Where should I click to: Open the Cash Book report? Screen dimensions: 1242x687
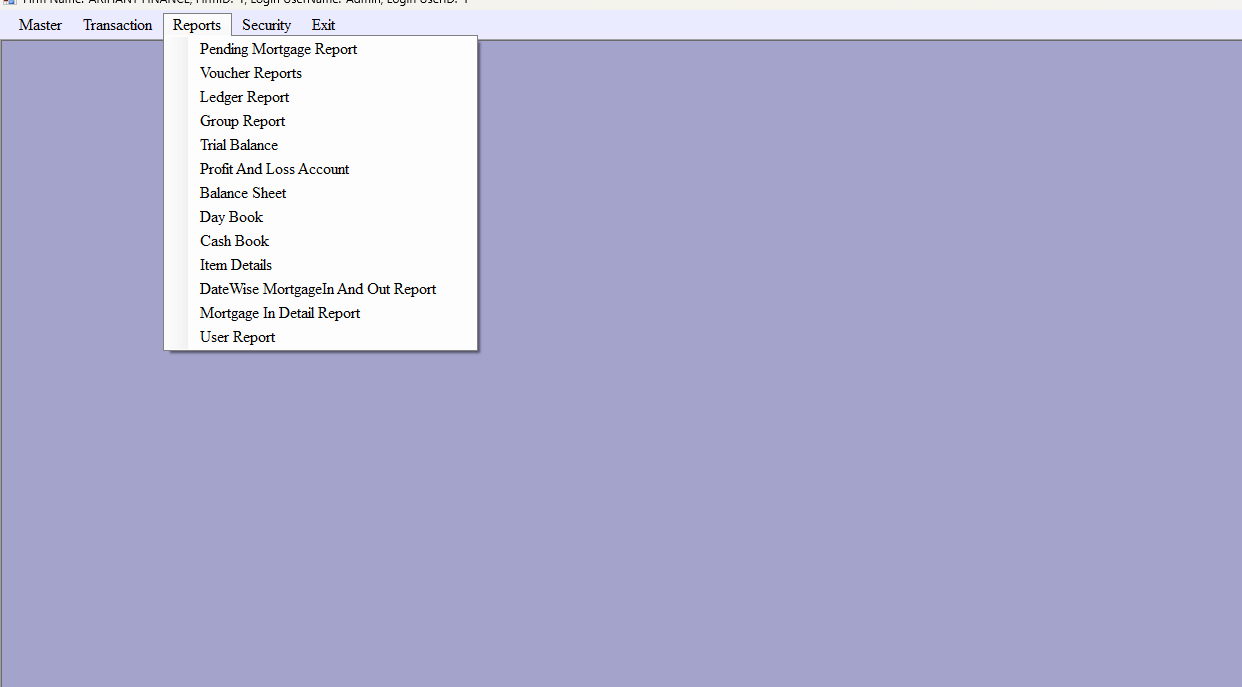click(x=321, y=241)
